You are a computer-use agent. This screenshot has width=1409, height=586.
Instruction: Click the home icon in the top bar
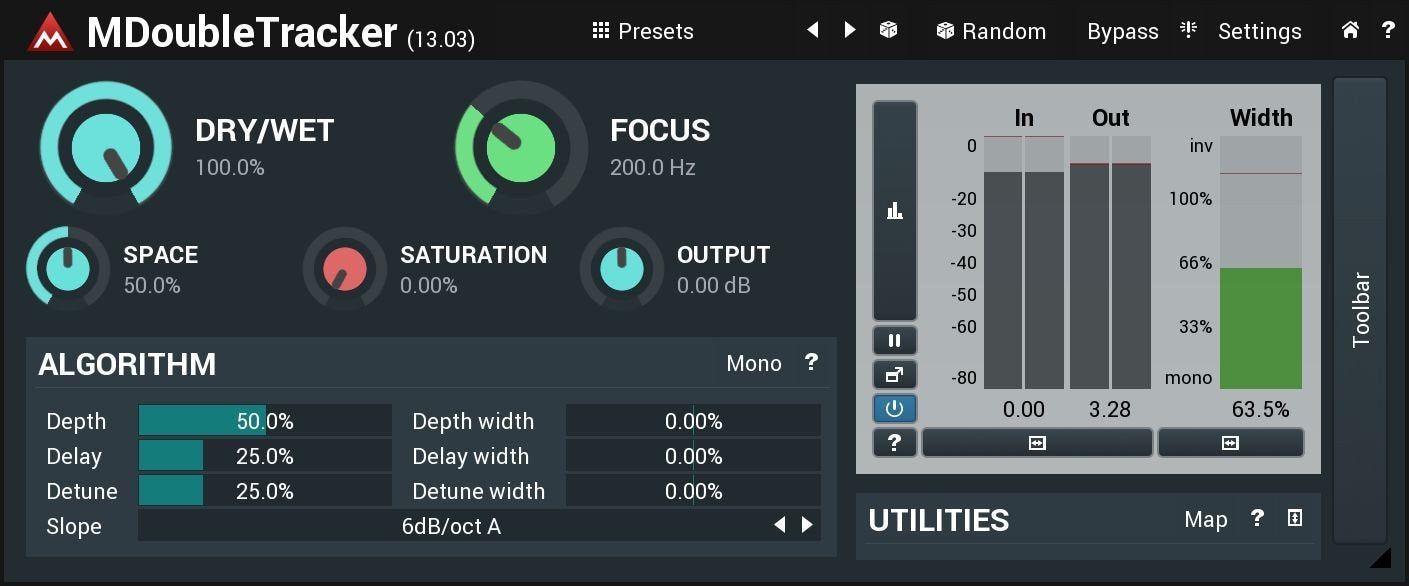(1349, 30)
